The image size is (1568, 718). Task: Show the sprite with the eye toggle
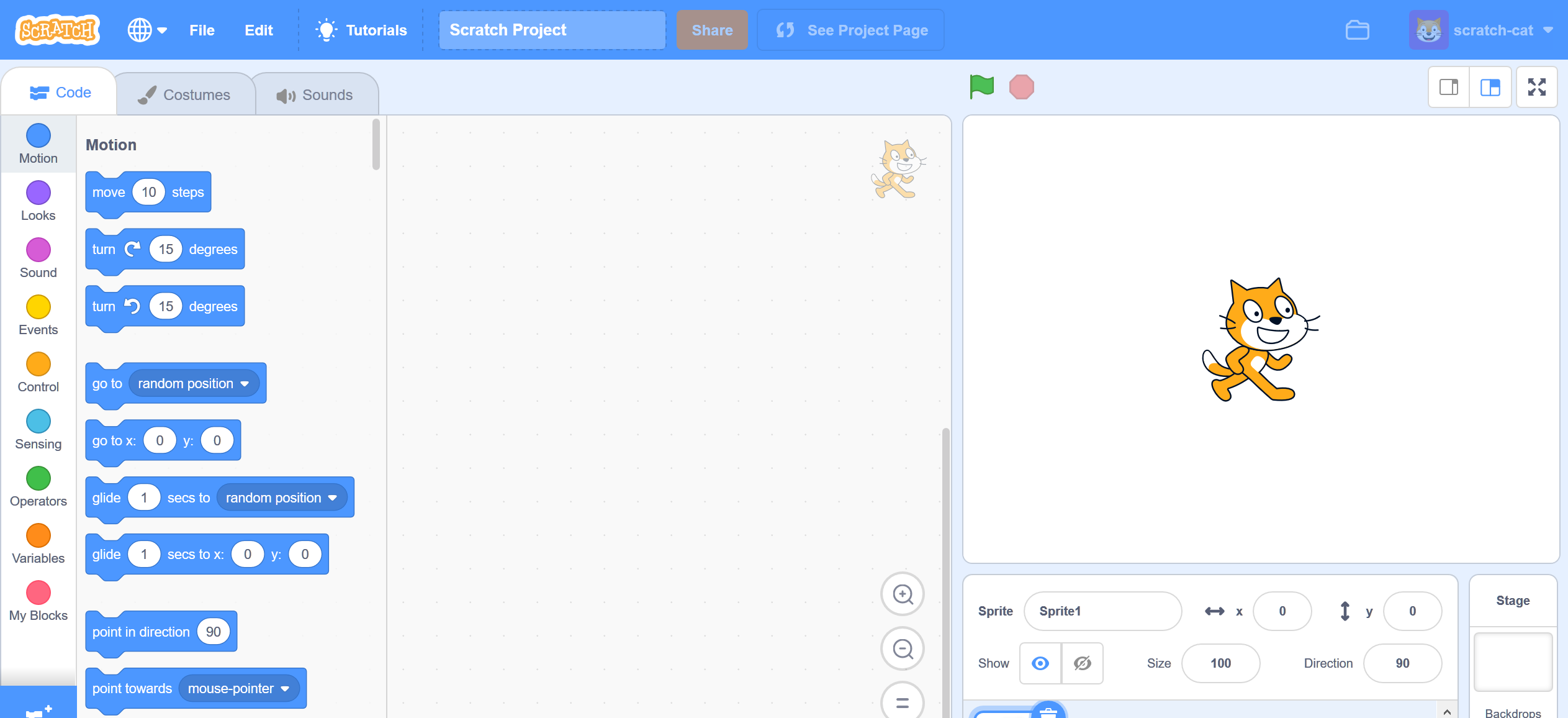1040,663
